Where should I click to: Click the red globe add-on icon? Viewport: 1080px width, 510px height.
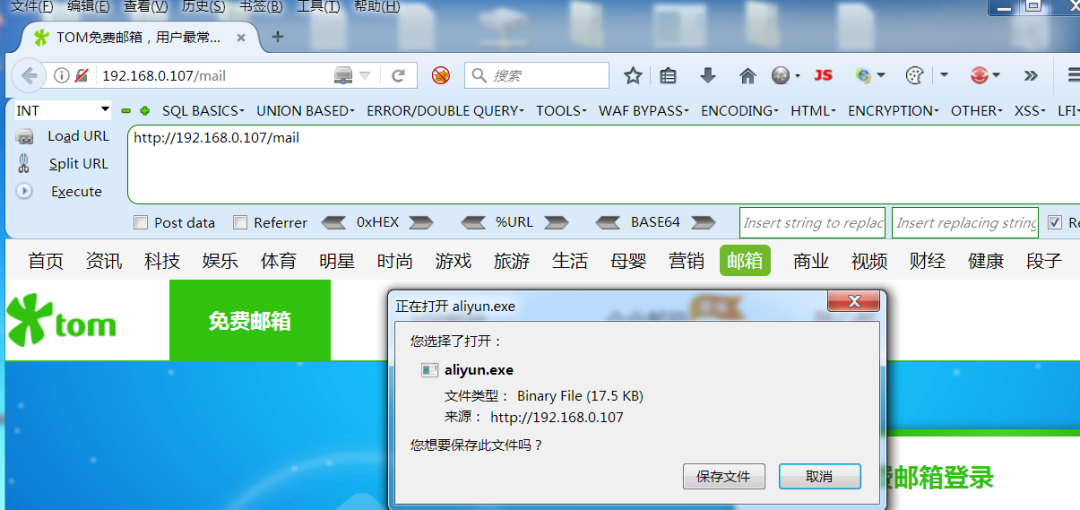[979, 76]
